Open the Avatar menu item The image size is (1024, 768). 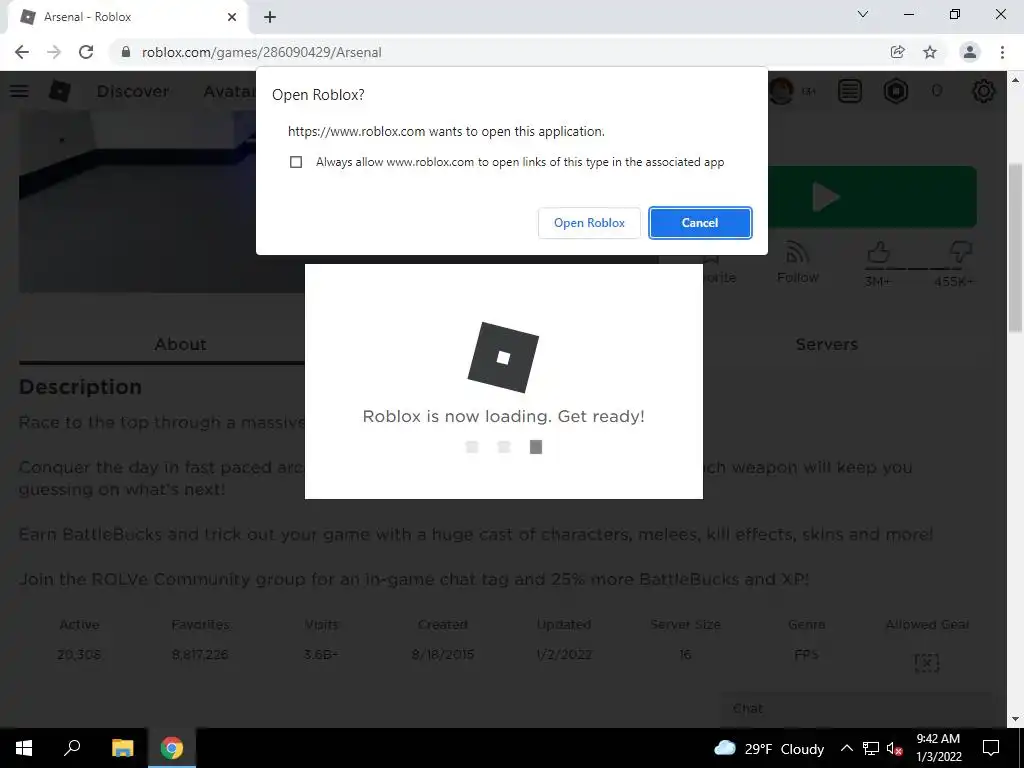tap(229, 91)
